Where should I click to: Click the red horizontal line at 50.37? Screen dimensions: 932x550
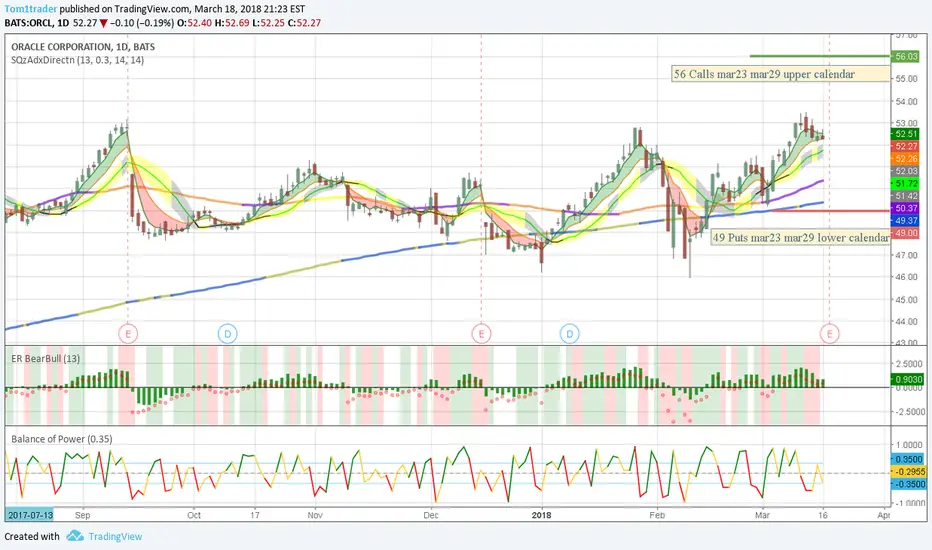pos(830,210)
